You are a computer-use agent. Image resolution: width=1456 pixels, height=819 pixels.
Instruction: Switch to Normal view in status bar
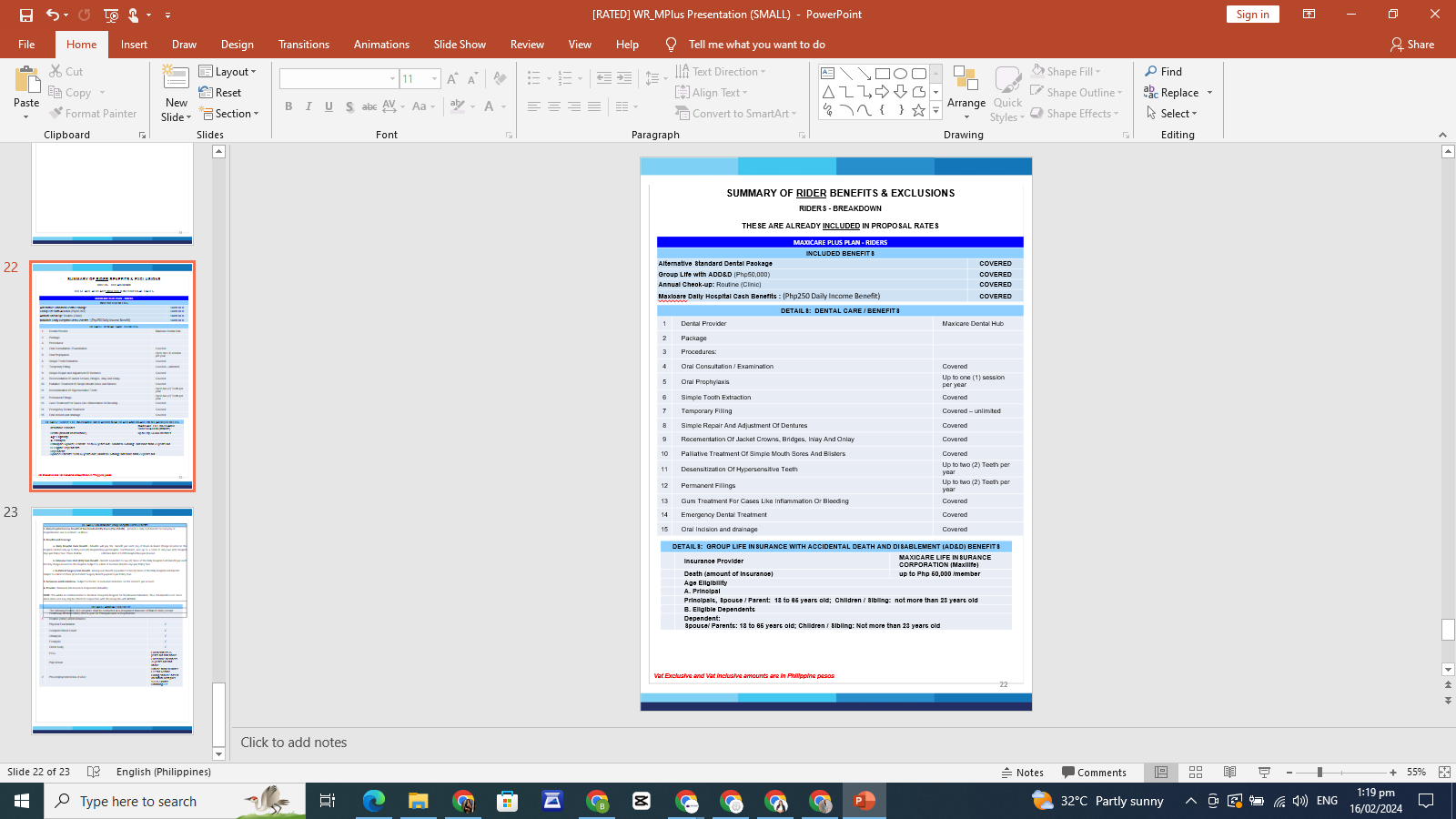(x=1161, y=773)
